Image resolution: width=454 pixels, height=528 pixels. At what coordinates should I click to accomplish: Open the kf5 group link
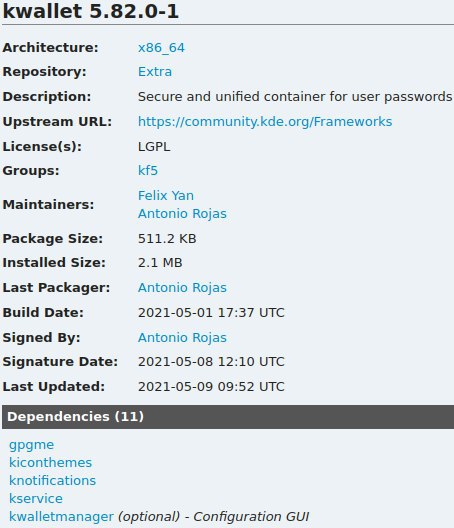coord(148,170)
